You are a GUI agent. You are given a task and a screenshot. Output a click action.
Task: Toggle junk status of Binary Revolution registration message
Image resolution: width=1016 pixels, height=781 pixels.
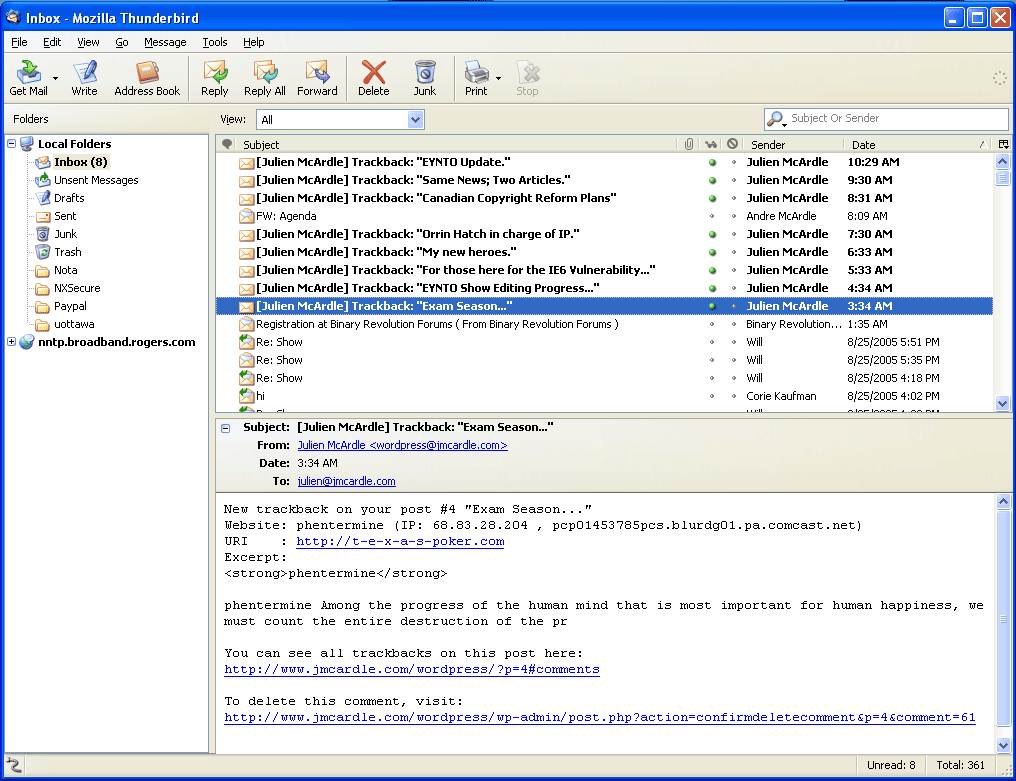pyautogui.click(x=733, y=324)
